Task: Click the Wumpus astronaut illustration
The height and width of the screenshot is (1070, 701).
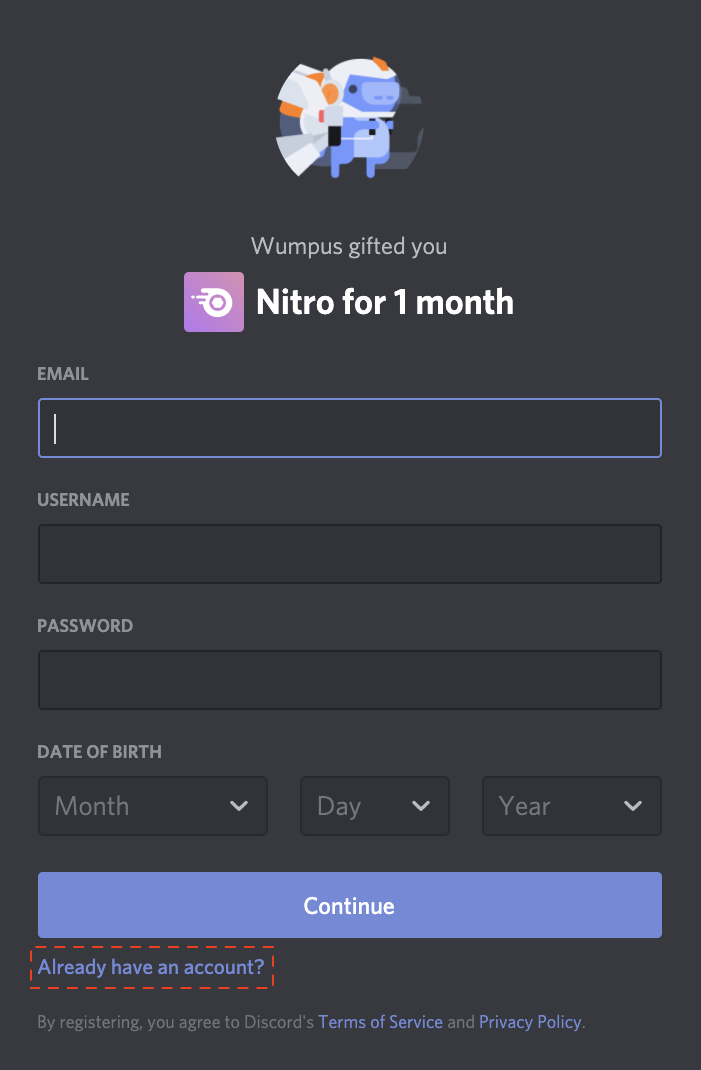Action: click(x=349, y=118)
